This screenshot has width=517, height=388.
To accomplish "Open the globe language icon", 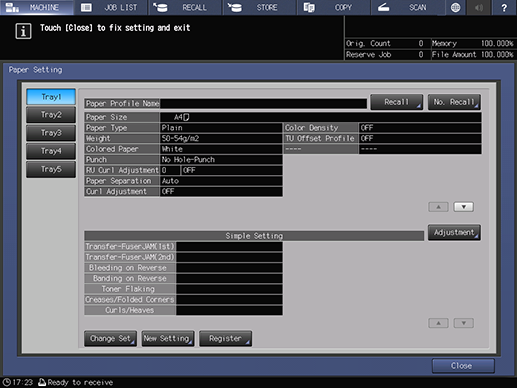I will coord(455,7).
